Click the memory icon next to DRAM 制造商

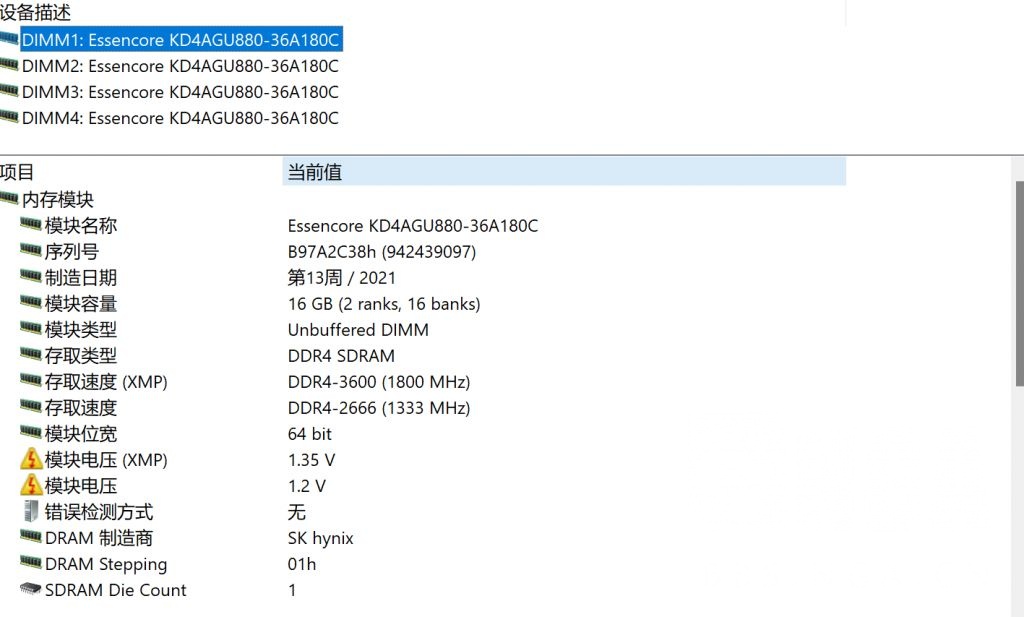coord(30,538)
